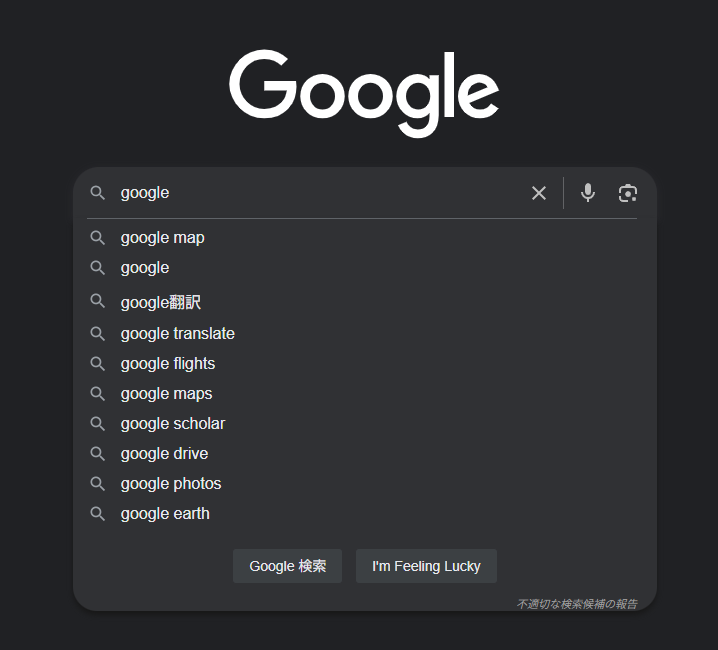Open Google Lens image search camera icon
The height and width of the screenshot is (650, 718).
coord(627,193)
